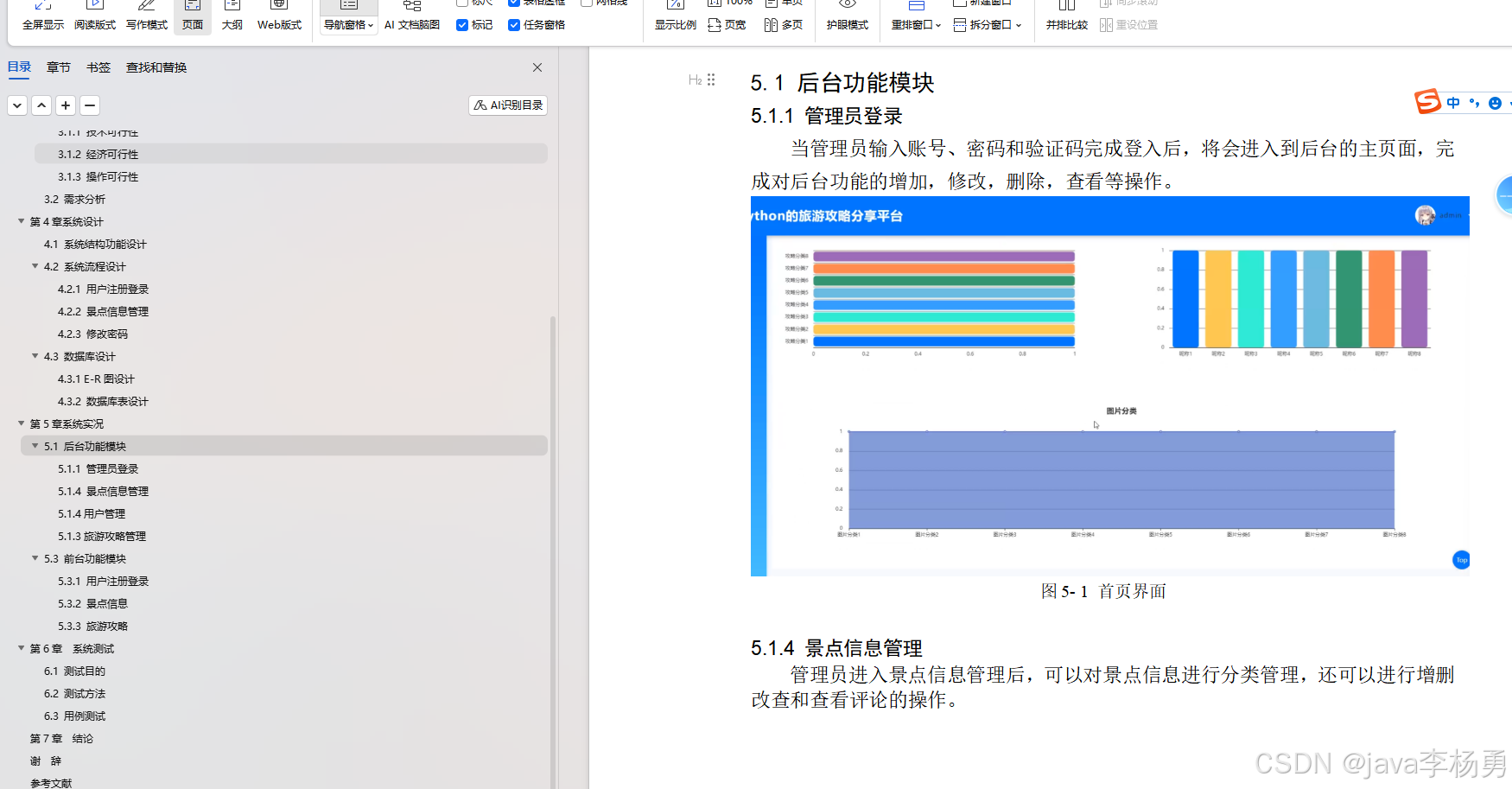Image resolution: width=1512 pixels, height=789 pixels.
Task: Select page view (页面)
Action: coord(193,16)
